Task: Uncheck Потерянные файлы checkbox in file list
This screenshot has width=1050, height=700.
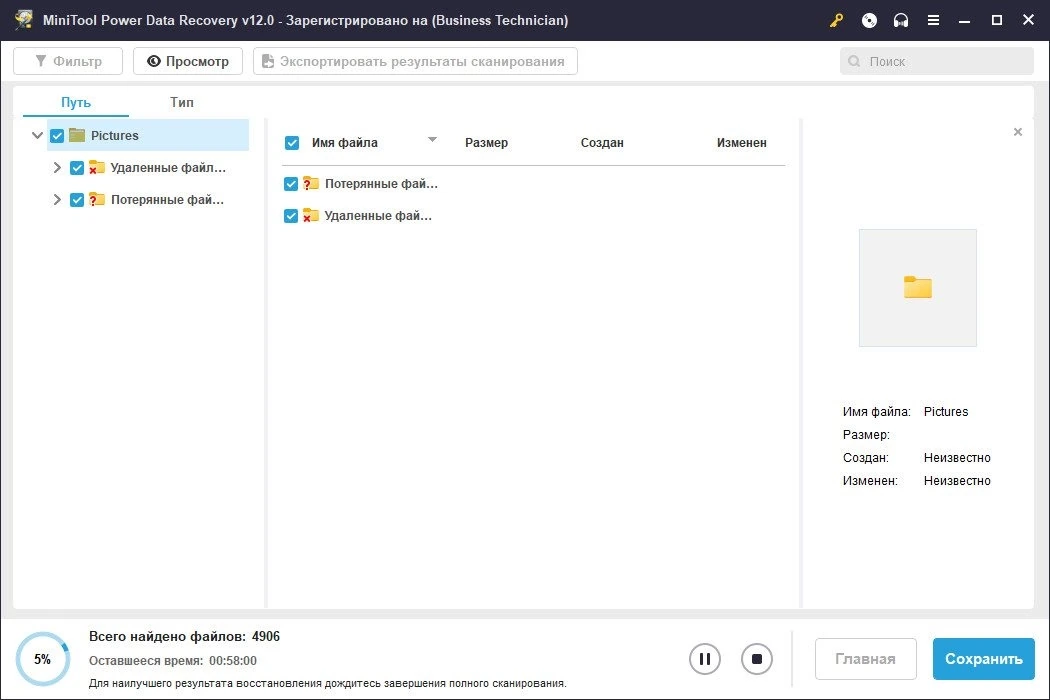Action: tap(291, 184)
